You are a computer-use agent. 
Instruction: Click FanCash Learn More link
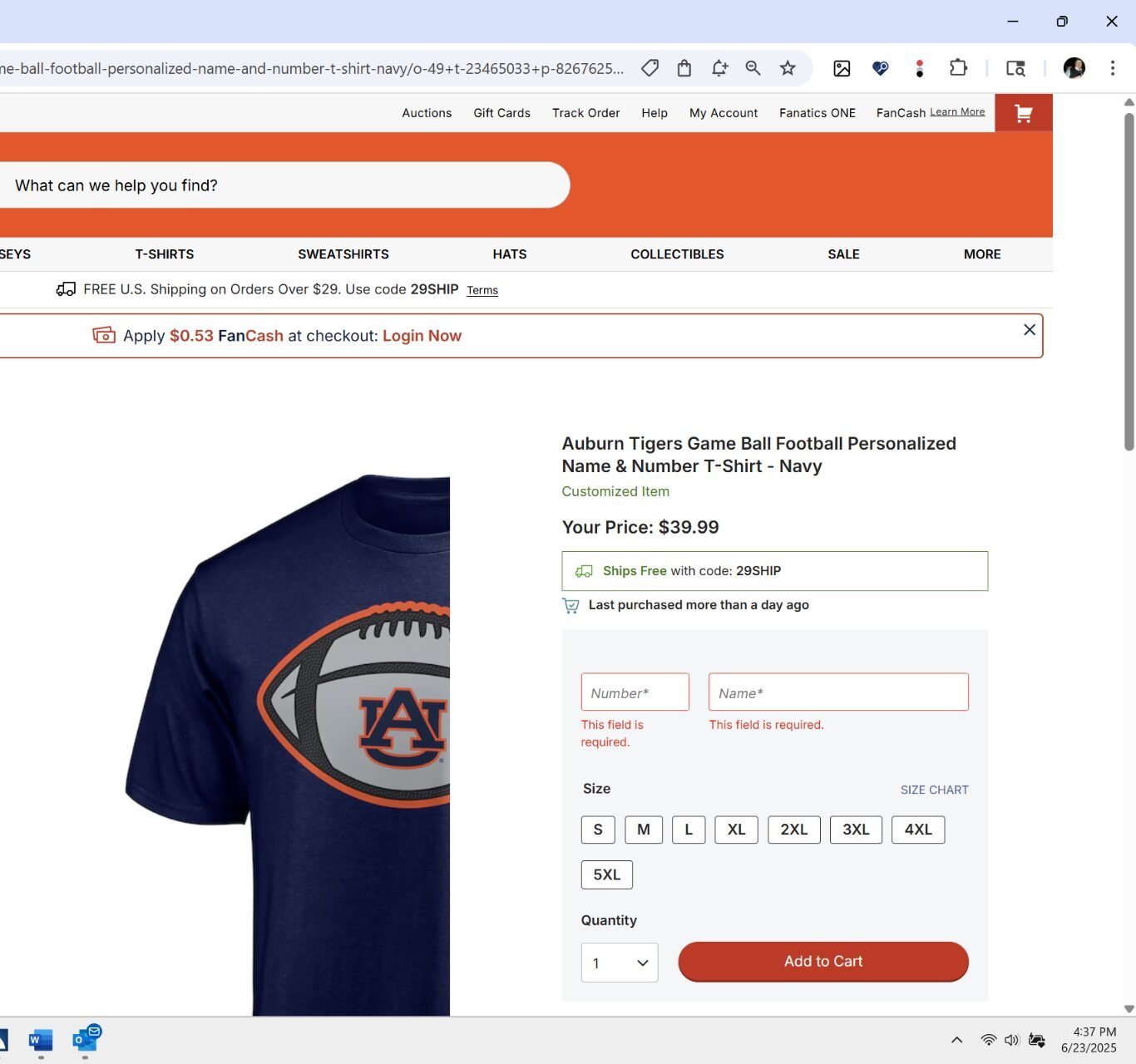[x=957, y=111]
